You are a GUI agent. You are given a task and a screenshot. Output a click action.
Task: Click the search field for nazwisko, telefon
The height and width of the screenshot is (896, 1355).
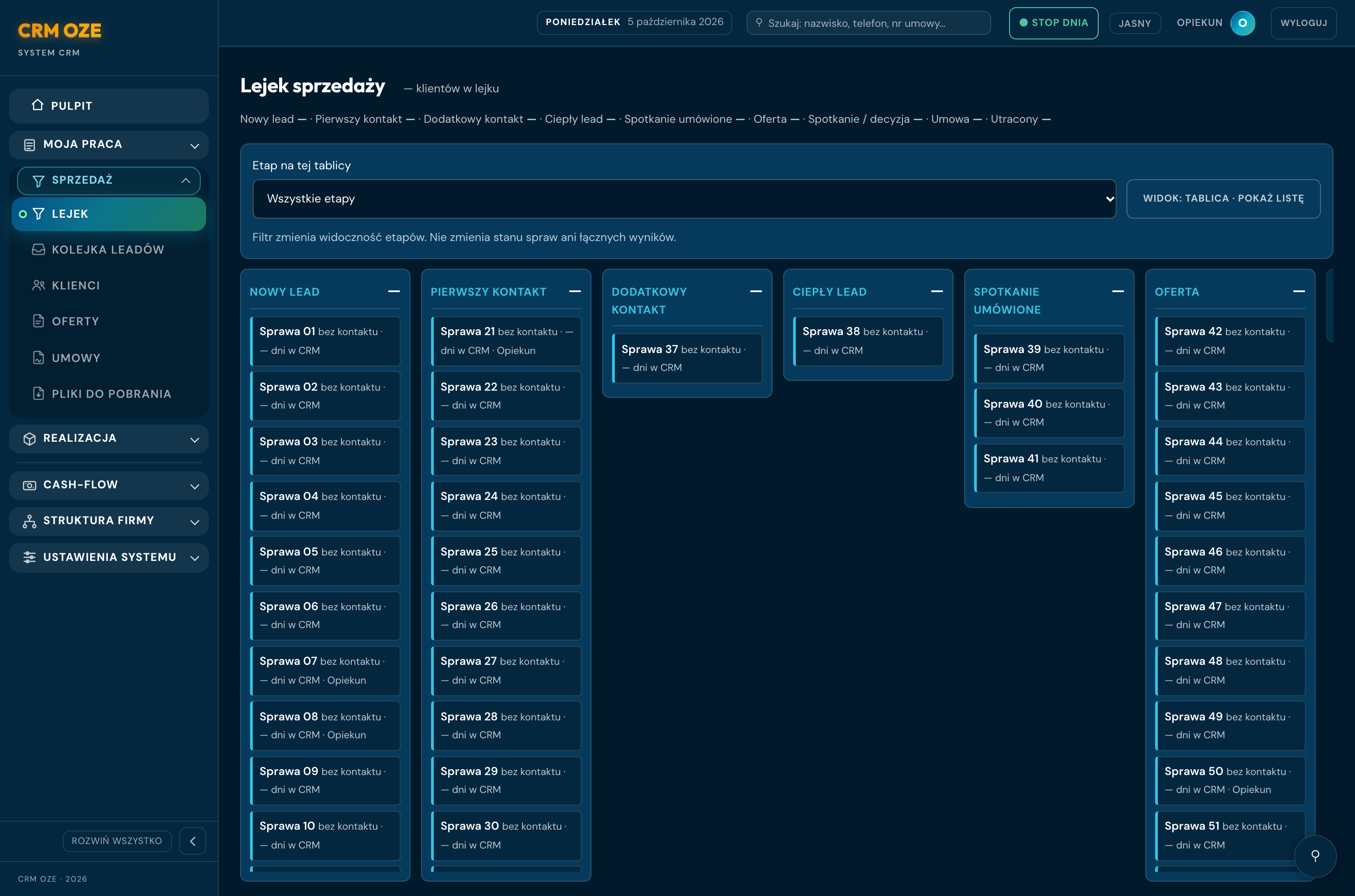click(868, 23)
